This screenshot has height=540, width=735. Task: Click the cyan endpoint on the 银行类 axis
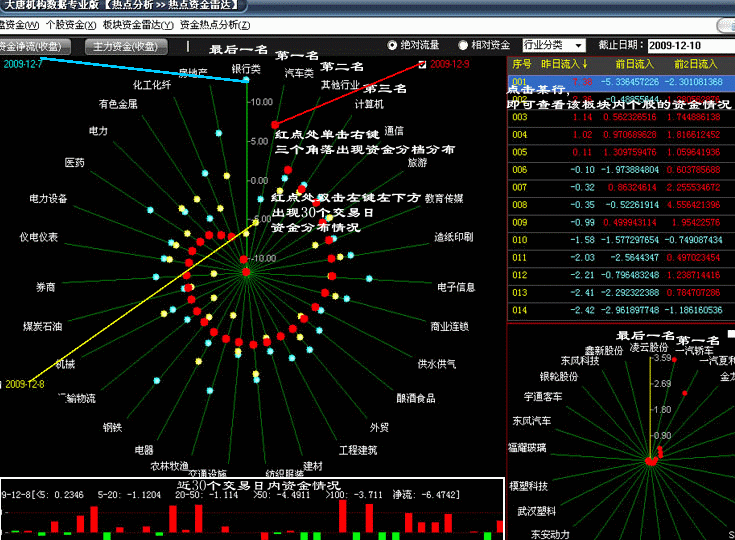coord(246,81)
